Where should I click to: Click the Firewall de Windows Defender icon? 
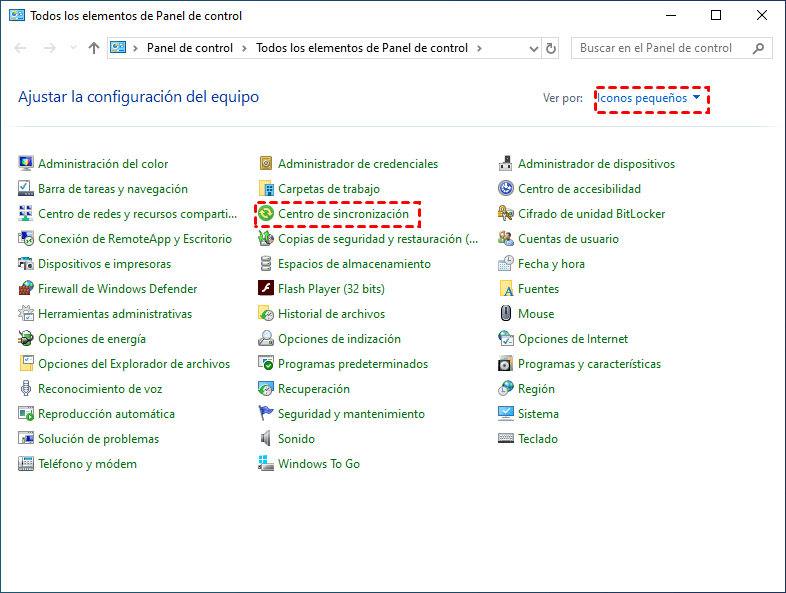pyautogui.click(x=26, y=289)
